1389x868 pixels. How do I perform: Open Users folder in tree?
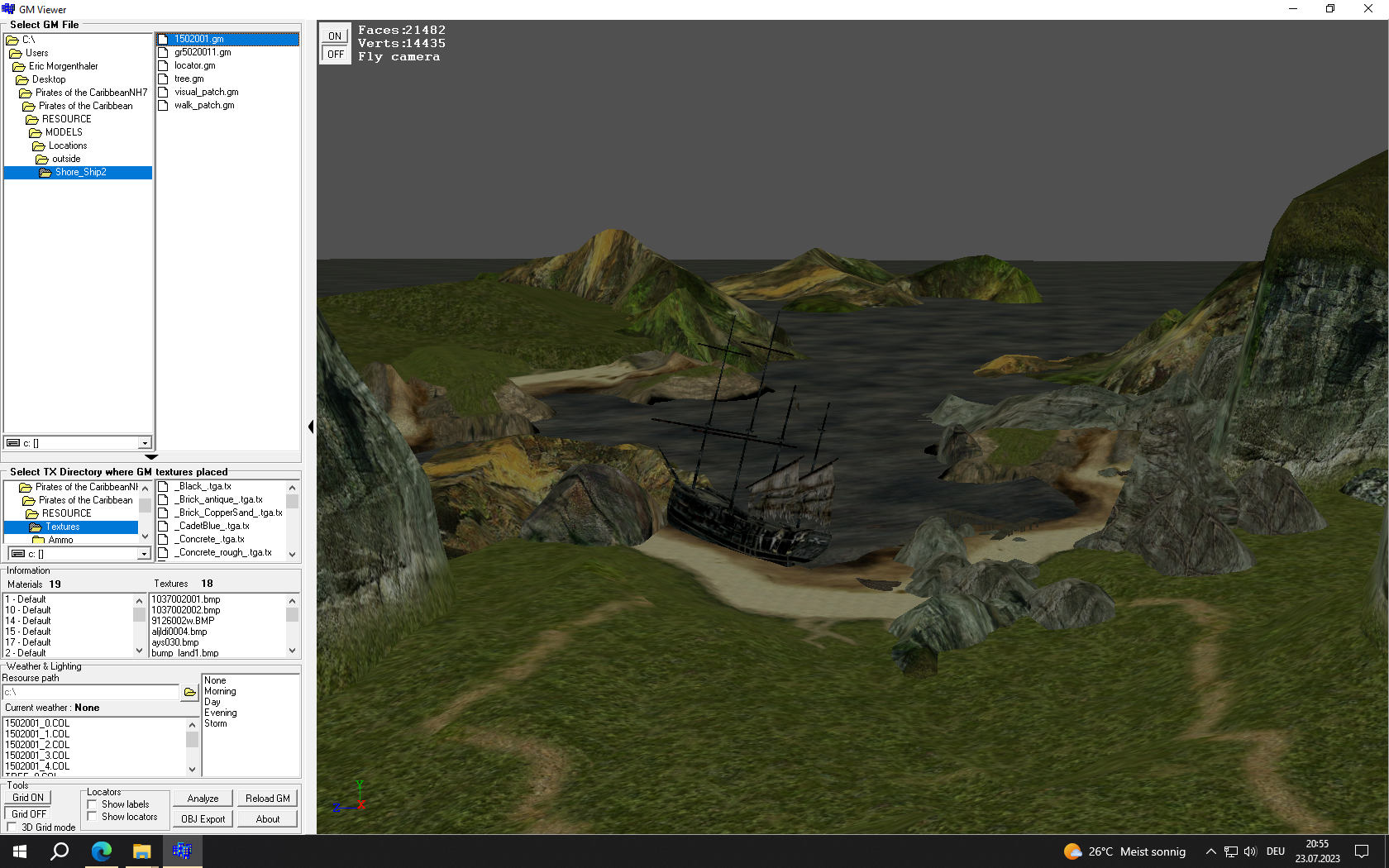tap(36, 53)
